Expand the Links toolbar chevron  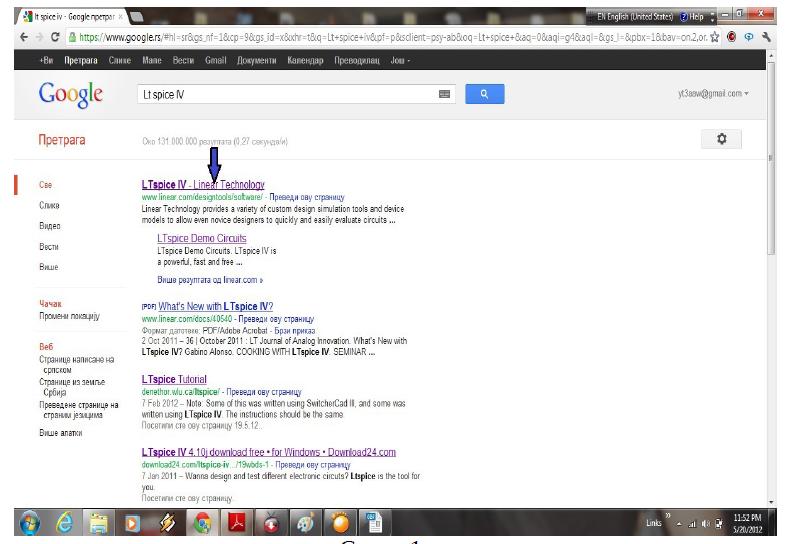pos(668,516)
